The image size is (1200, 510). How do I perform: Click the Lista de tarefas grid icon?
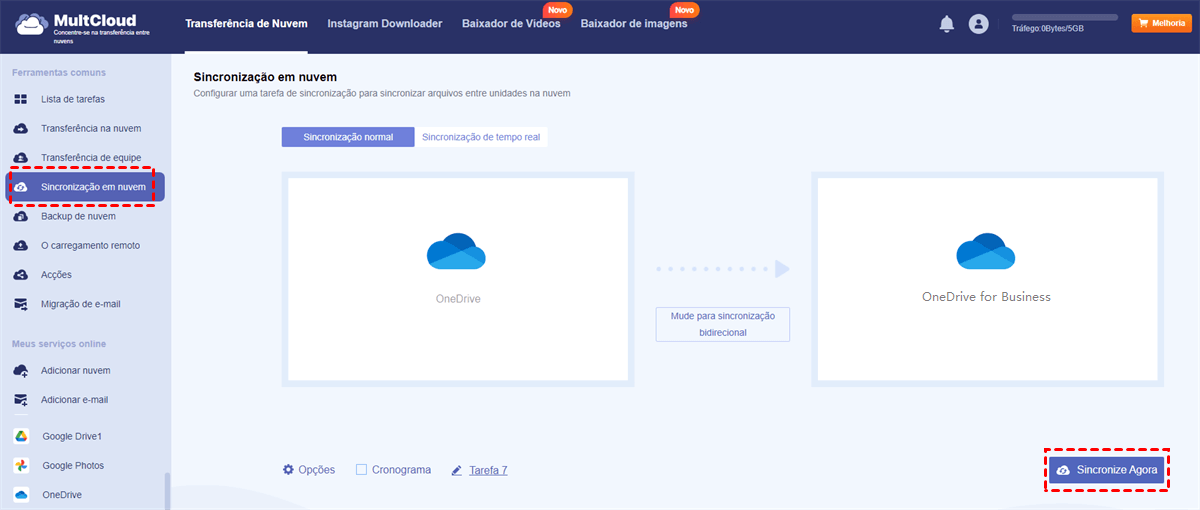(x=20, y=99)
